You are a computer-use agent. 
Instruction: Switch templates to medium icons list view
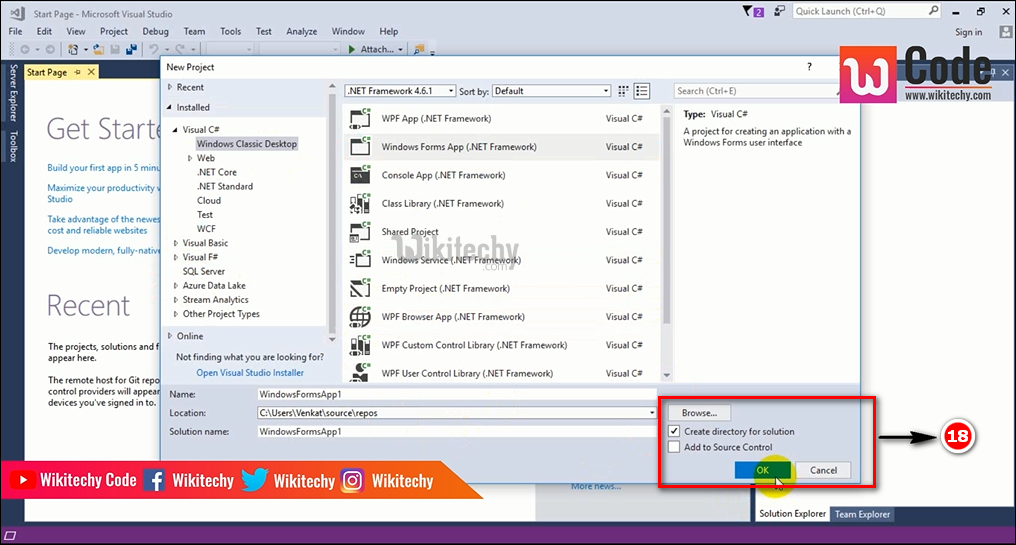click(x=642, y=91)
